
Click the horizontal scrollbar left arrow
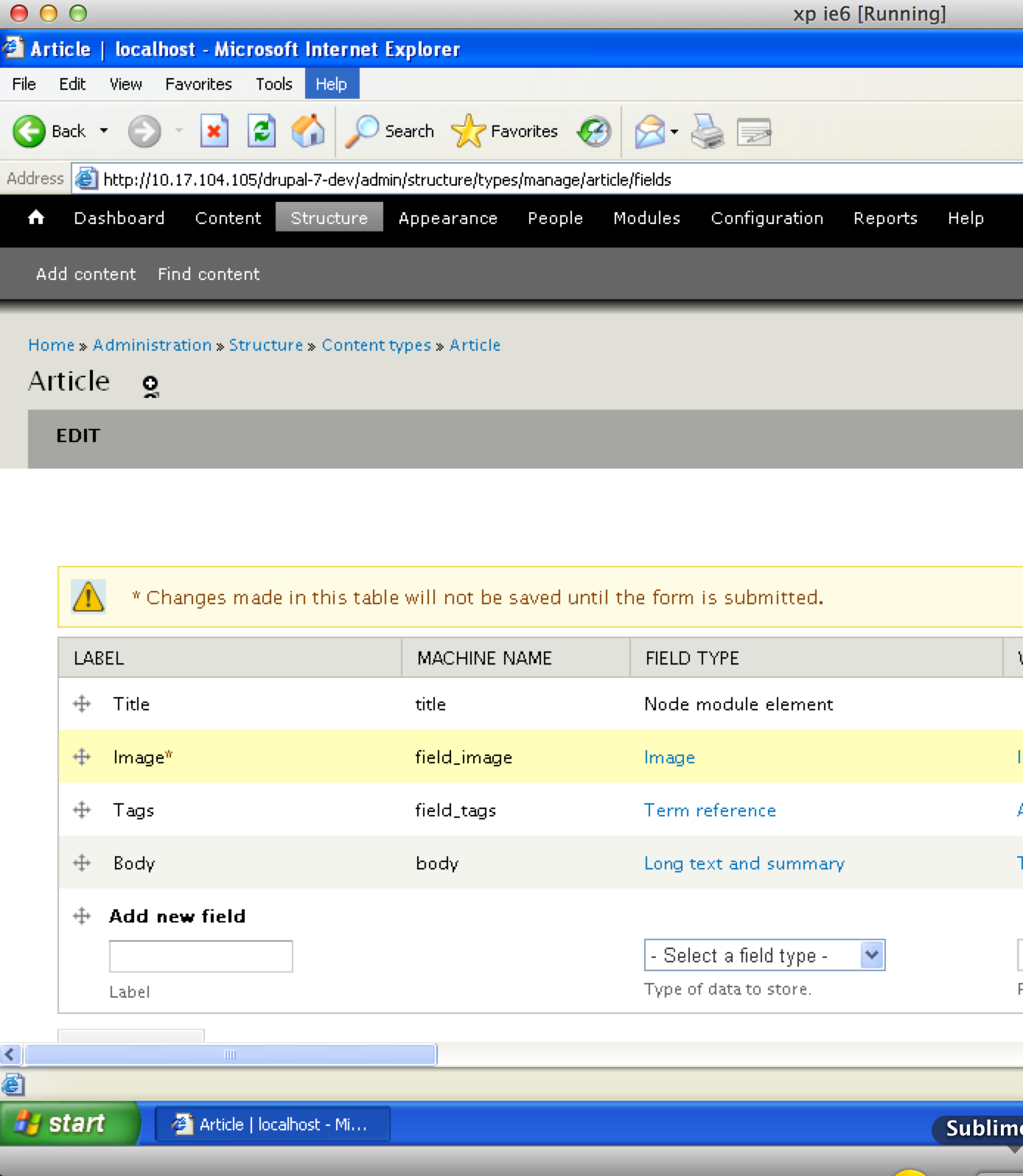[x=10, y=1054]
